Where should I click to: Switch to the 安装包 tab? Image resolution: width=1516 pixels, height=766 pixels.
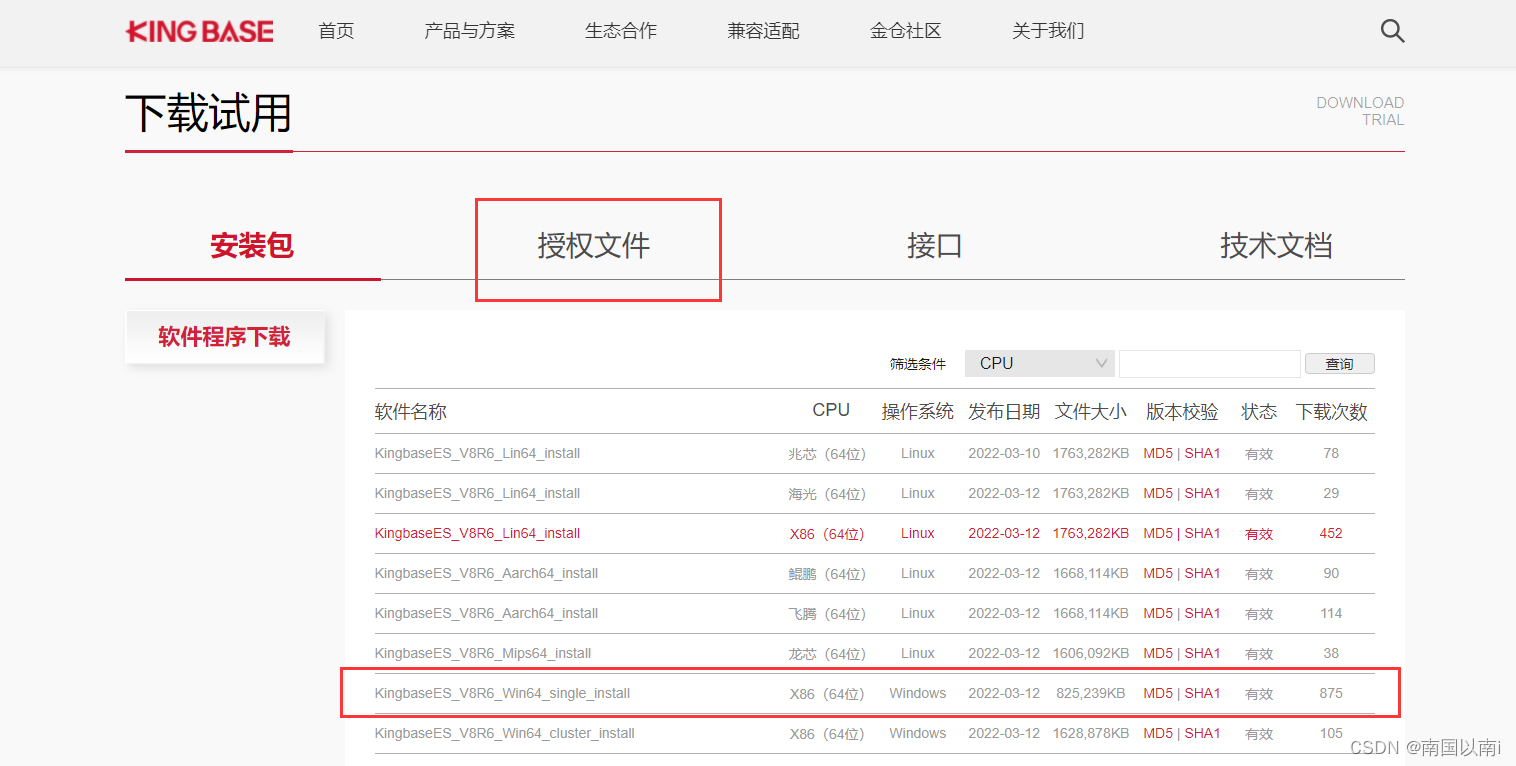click(252, 245)
